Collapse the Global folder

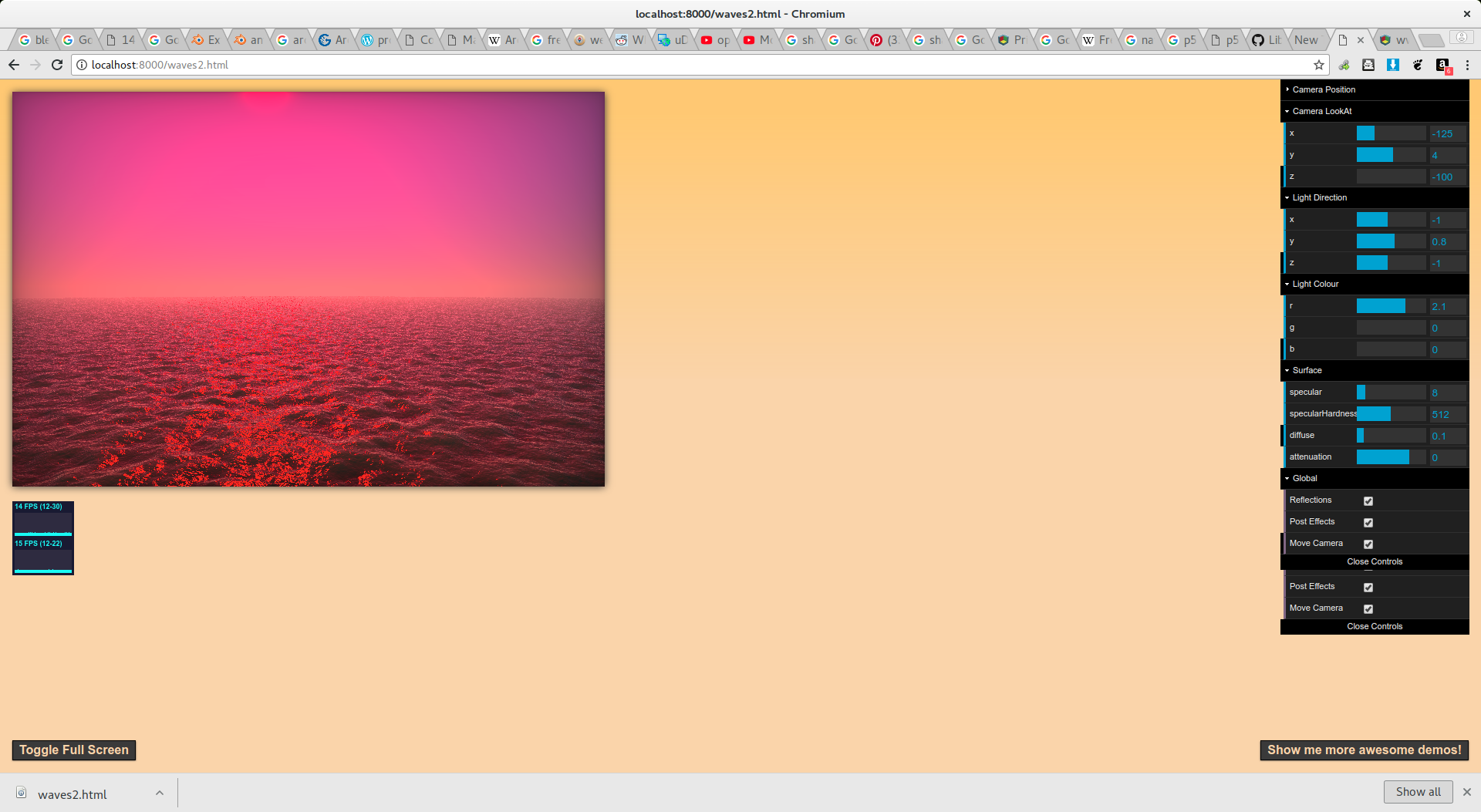tap(1375, 478)
